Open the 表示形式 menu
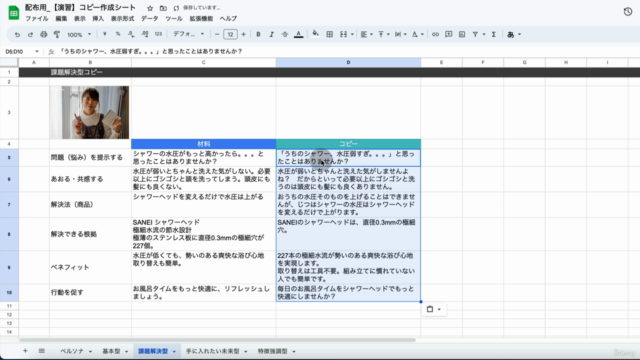The image size is (640, 360). click(x=122, y=19)
